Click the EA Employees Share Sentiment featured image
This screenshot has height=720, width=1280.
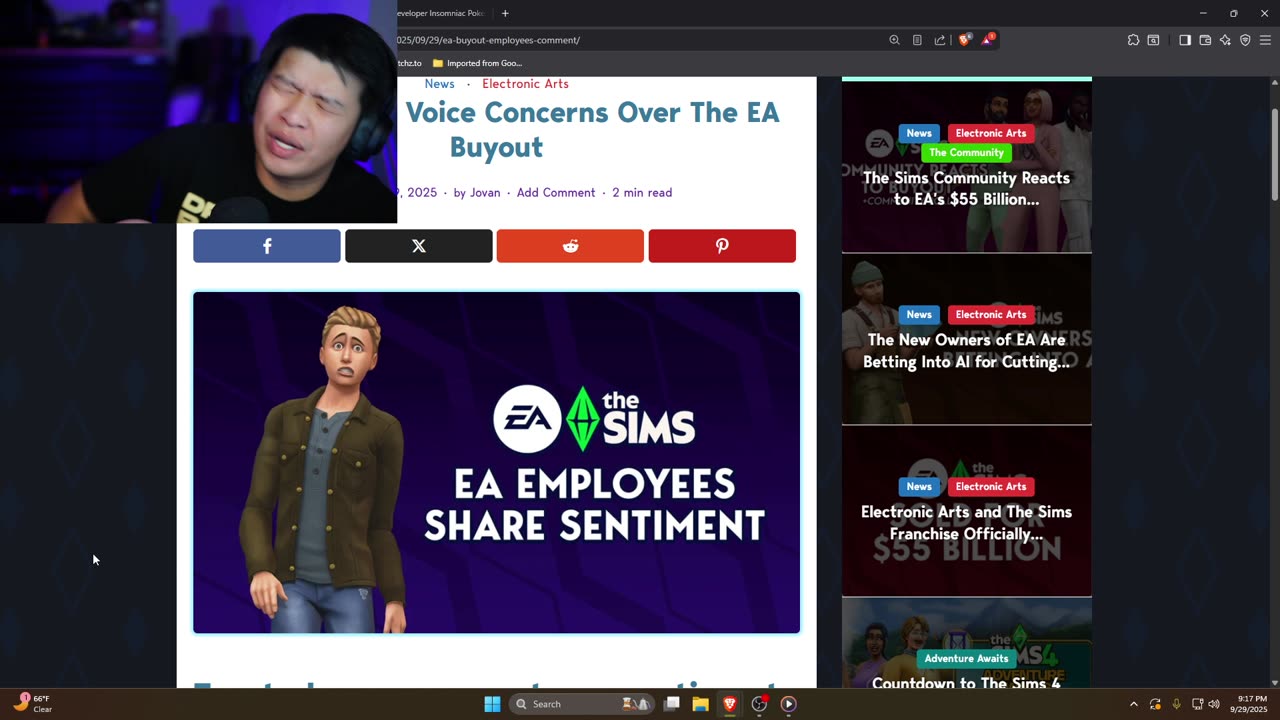pos(497,462)
